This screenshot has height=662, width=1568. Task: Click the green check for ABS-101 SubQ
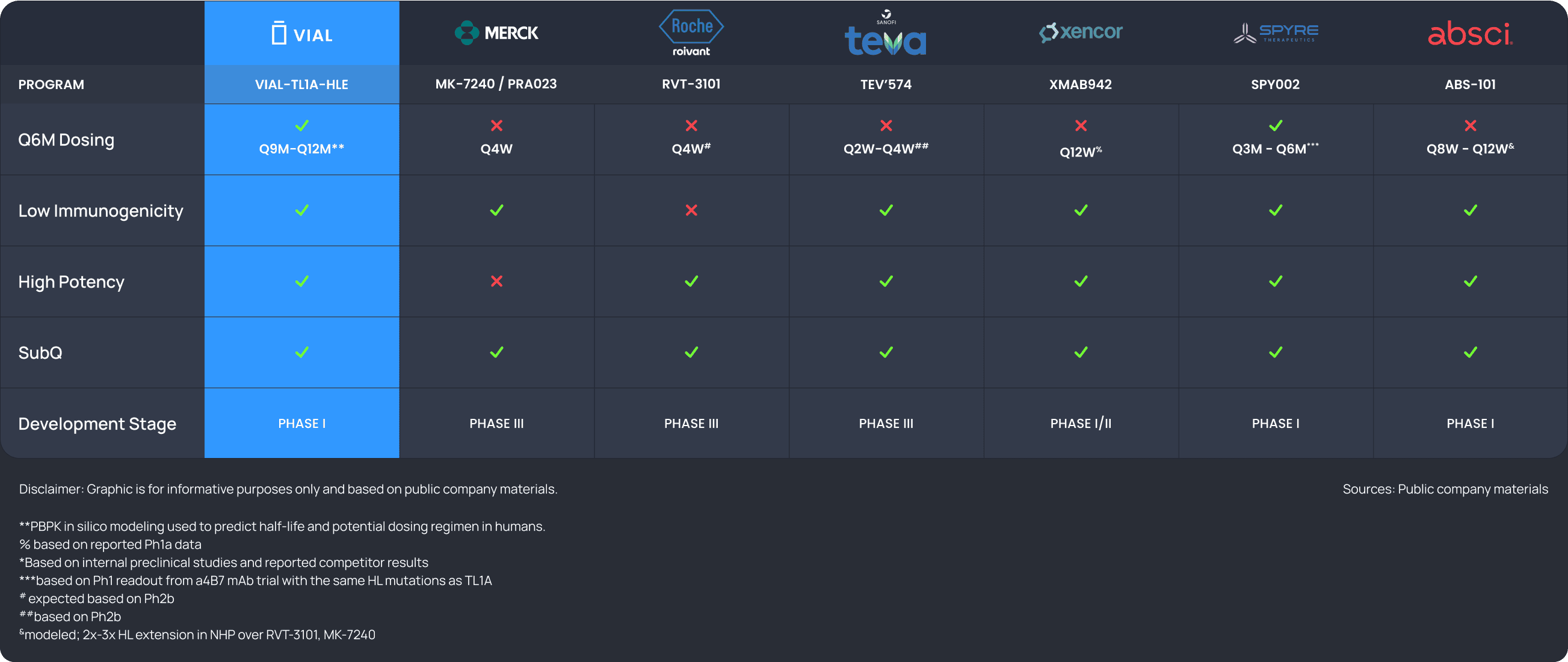(x=1471, y=352)
